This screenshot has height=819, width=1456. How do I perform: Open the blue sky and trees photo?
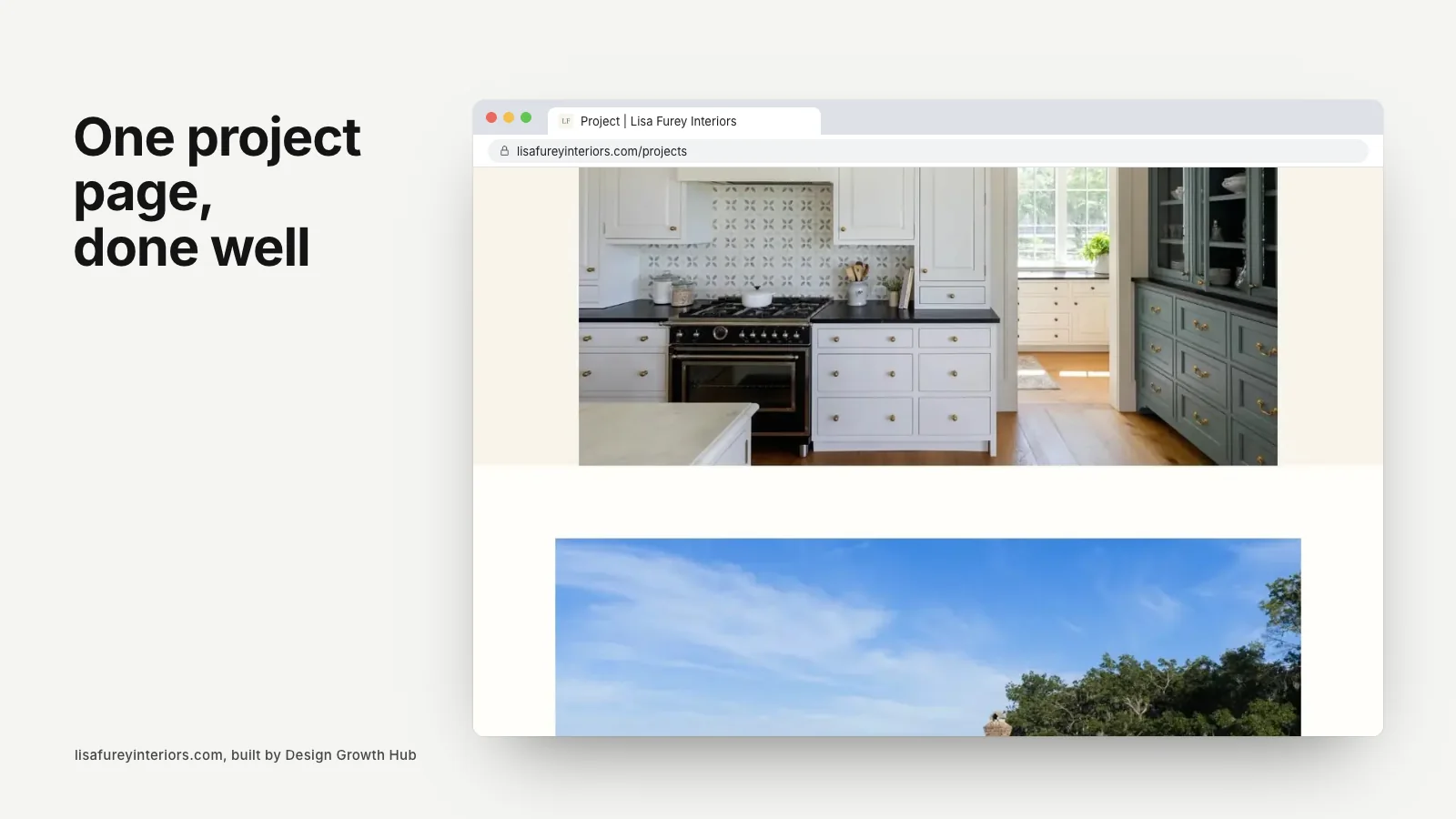[928, 637]
